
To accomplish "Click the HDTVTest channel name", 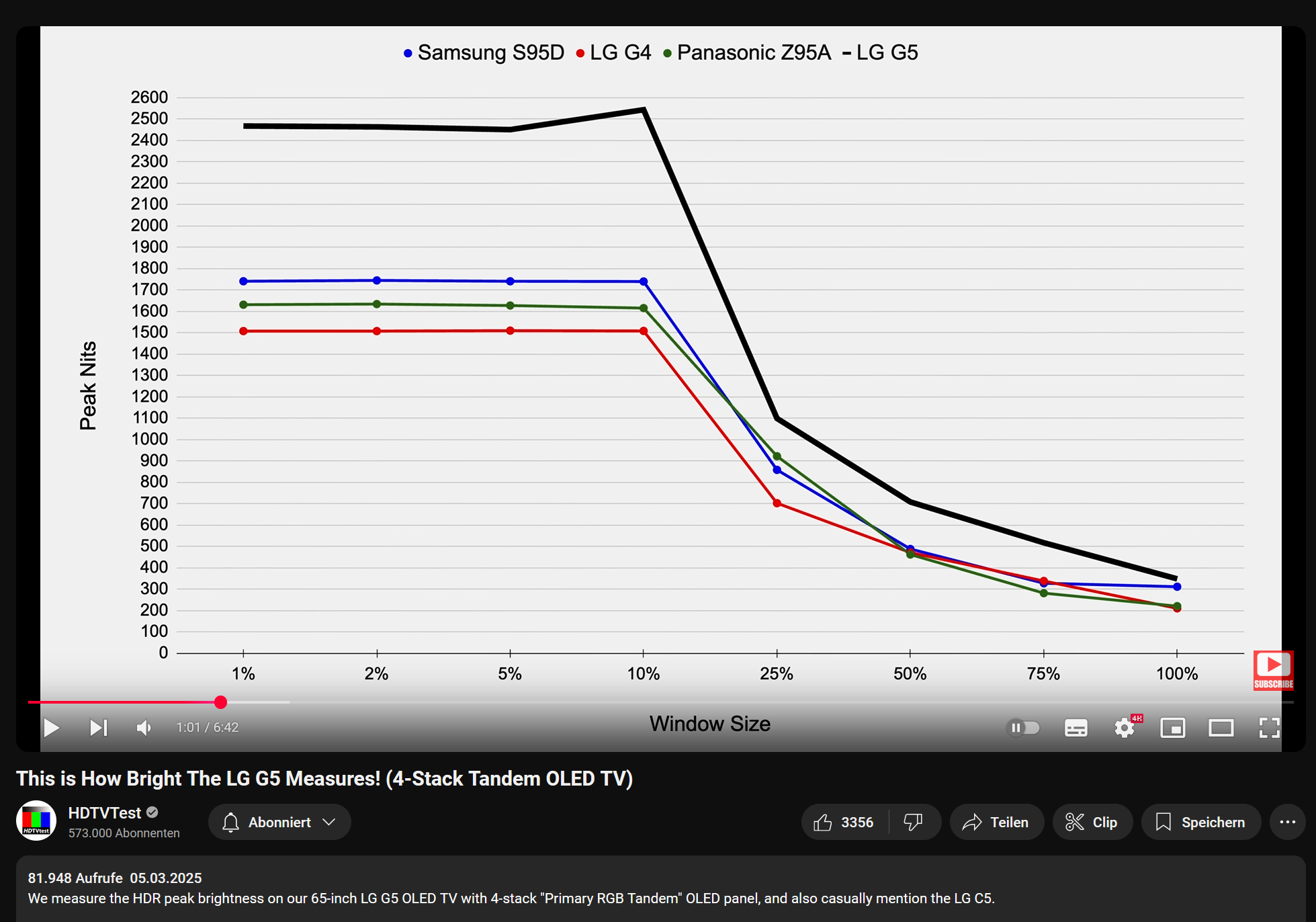I will coord(105,812).
